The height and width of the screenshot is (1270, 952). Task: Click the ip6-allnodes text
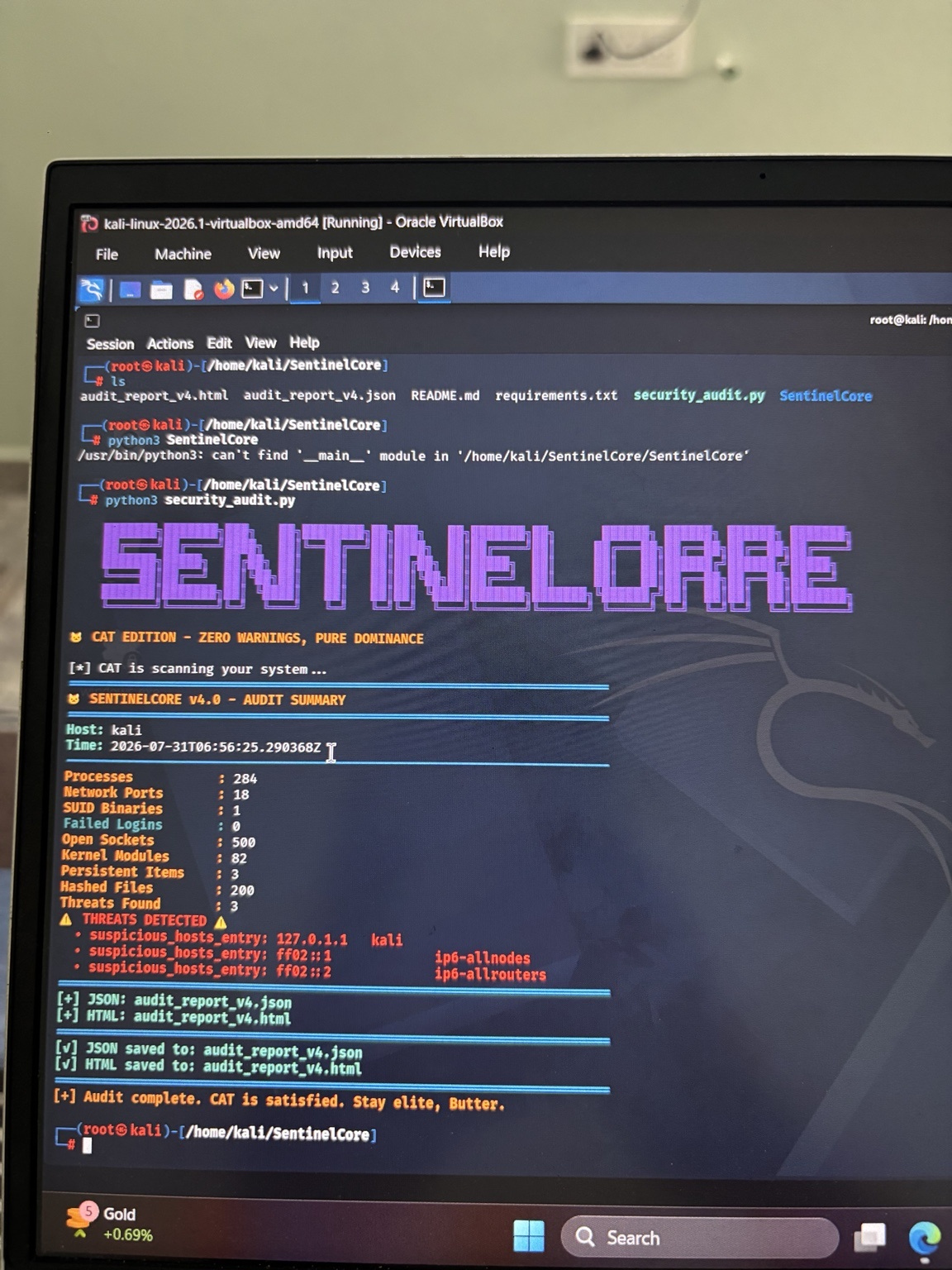(x=483, y=958)
